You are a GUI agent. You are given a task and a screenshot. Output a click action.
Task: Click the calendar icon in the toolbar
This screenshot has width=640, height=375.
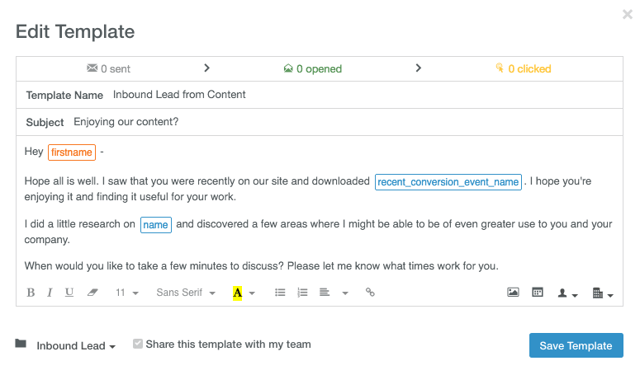click(538, 292)
